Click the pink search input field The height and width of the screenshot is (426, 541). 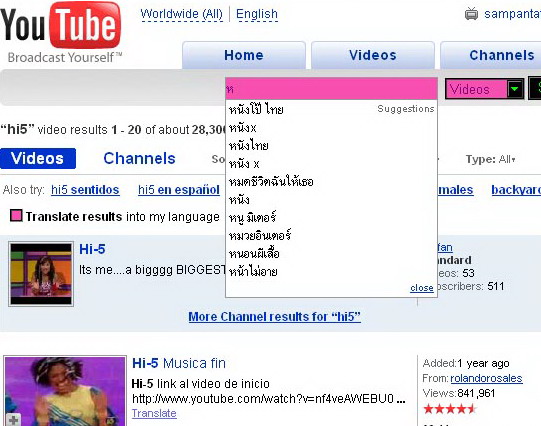coord(331,89)
